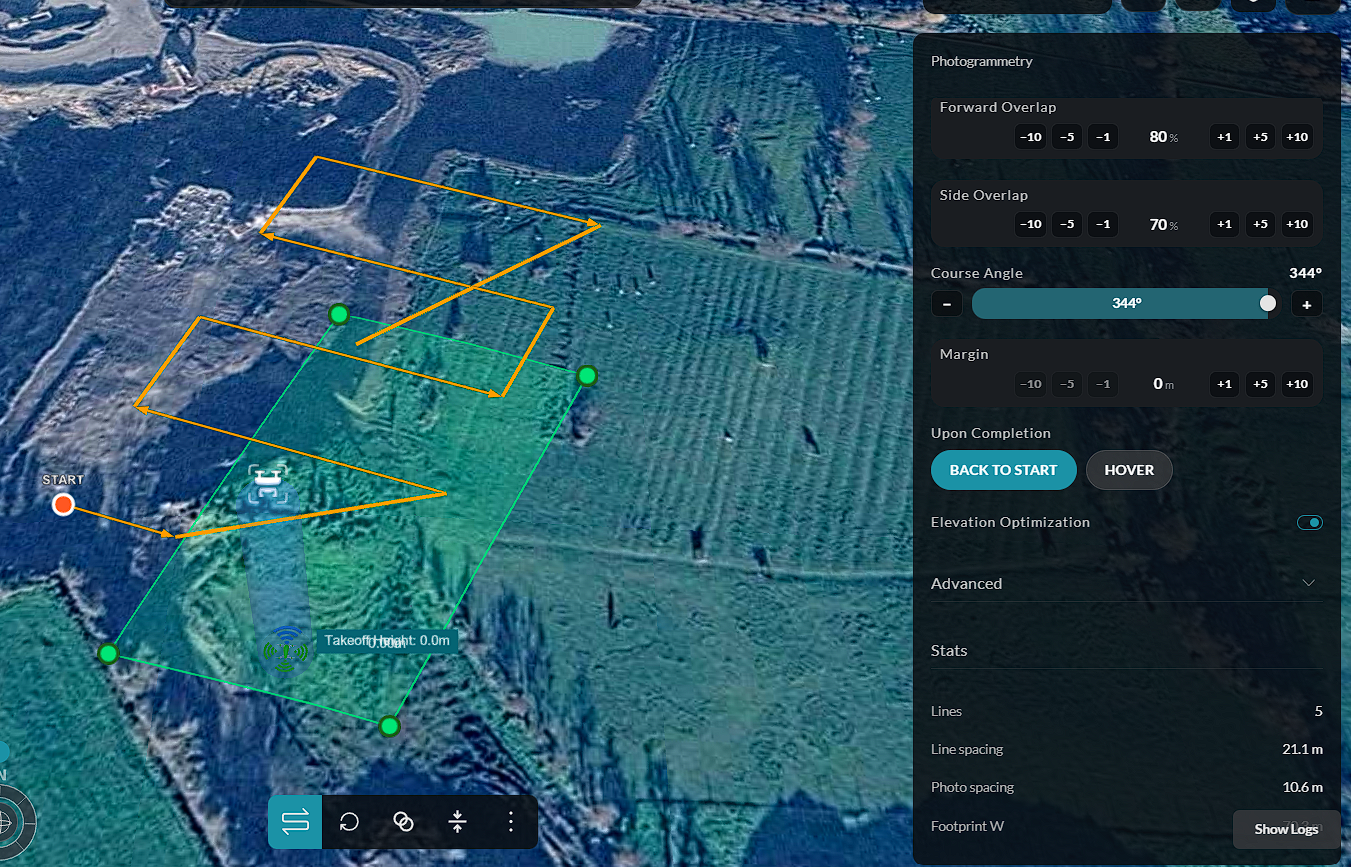Increase Margin by 10

[1297, 384]
